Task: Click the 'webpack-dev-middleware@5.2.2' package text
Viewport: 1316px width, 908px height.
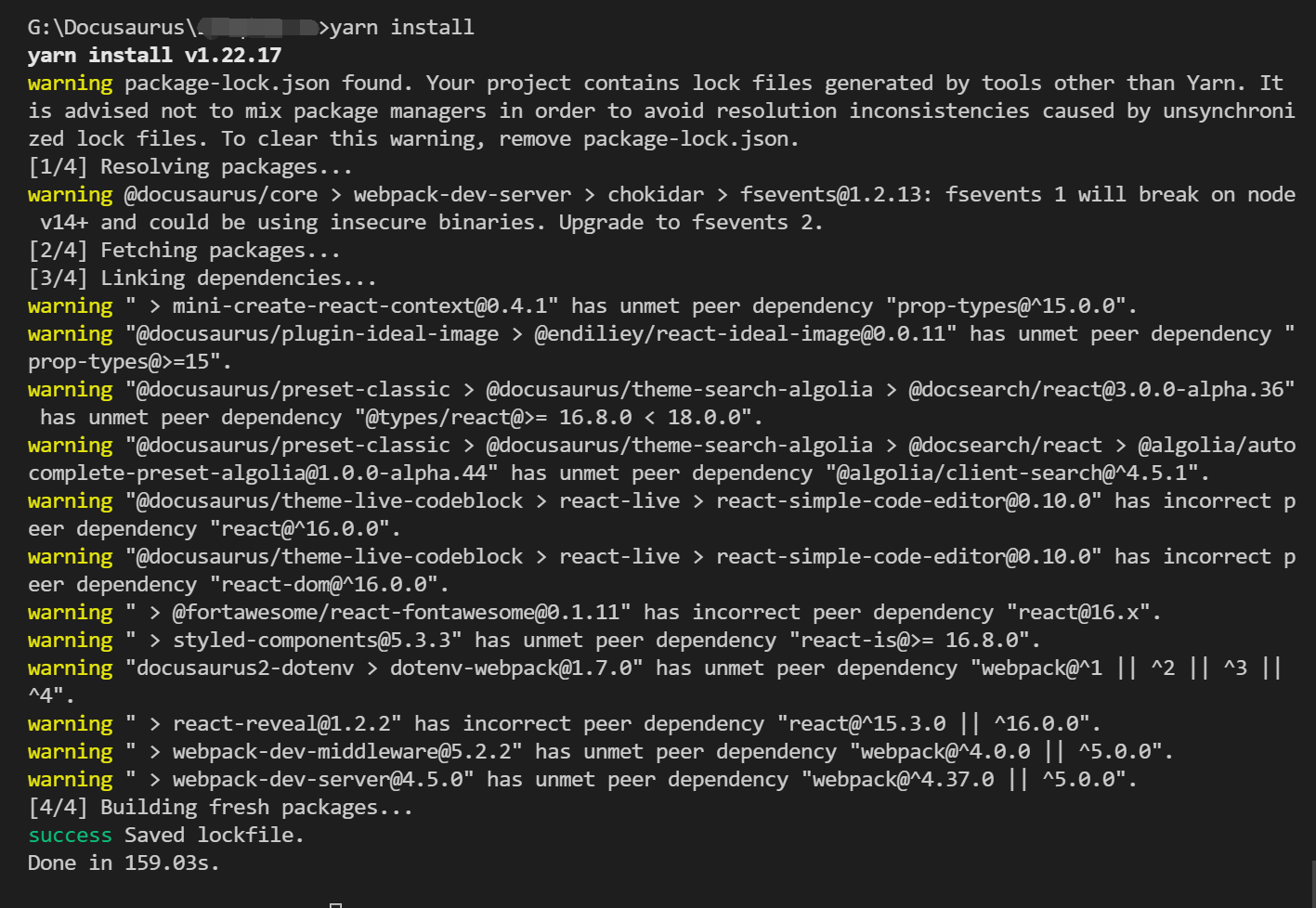Action: (346, 752)
